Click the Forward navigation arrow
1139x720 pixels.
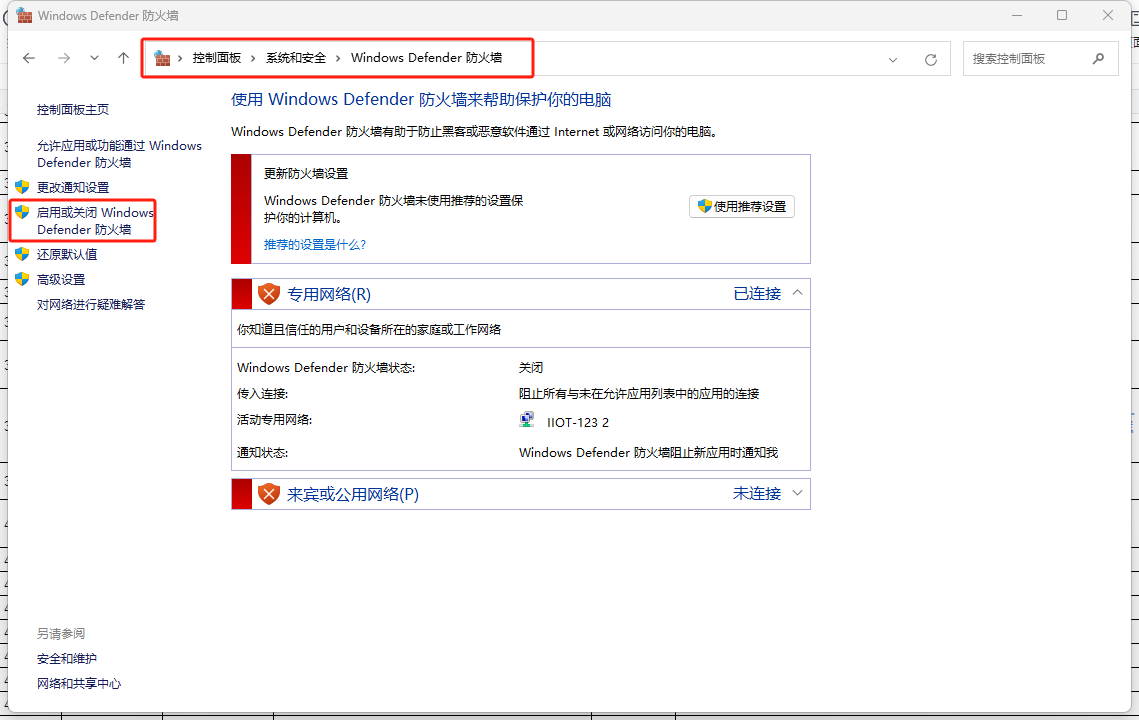63,58
